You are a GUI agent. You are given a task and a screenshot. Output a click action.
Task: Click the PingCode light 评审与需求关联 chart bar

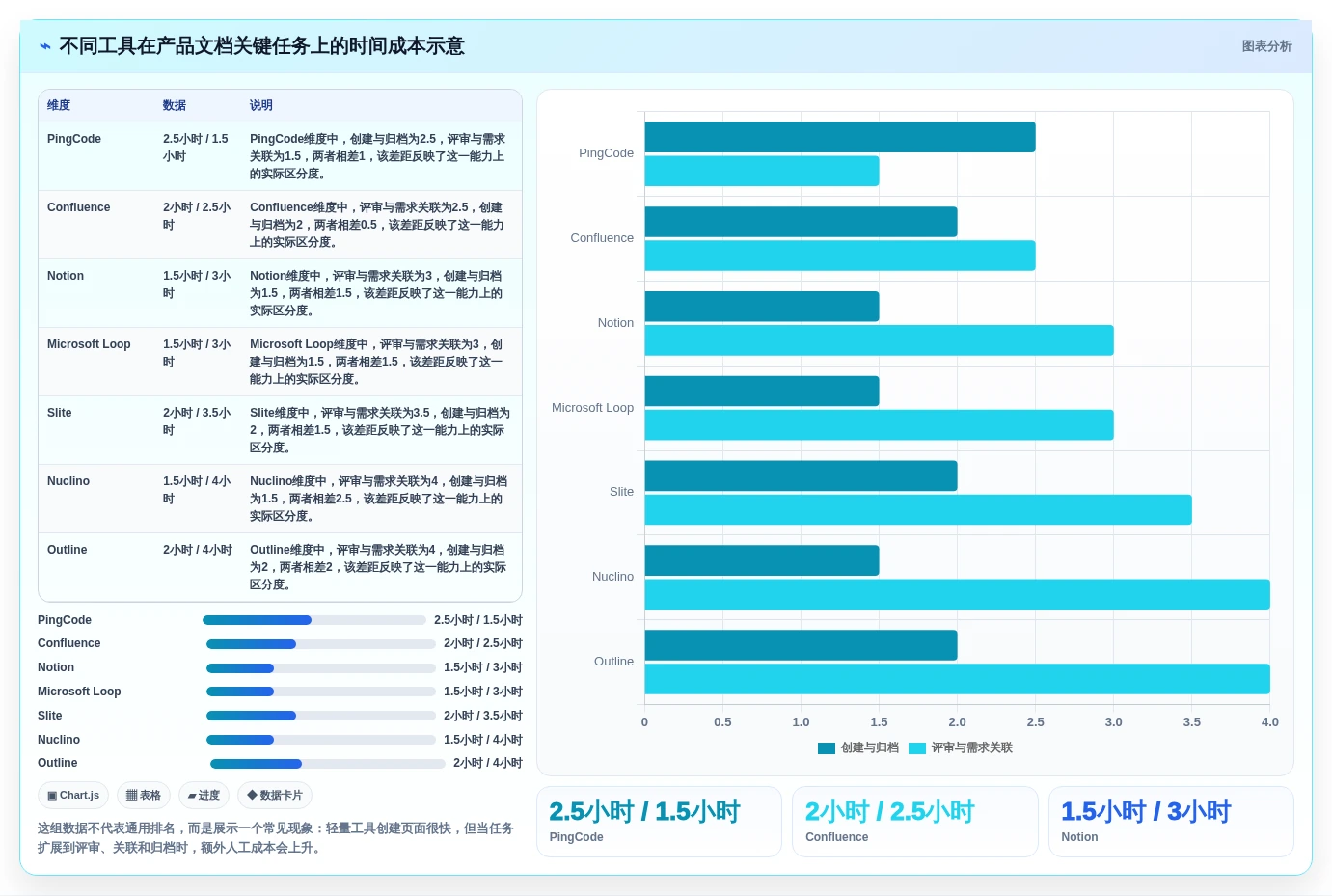762,171
